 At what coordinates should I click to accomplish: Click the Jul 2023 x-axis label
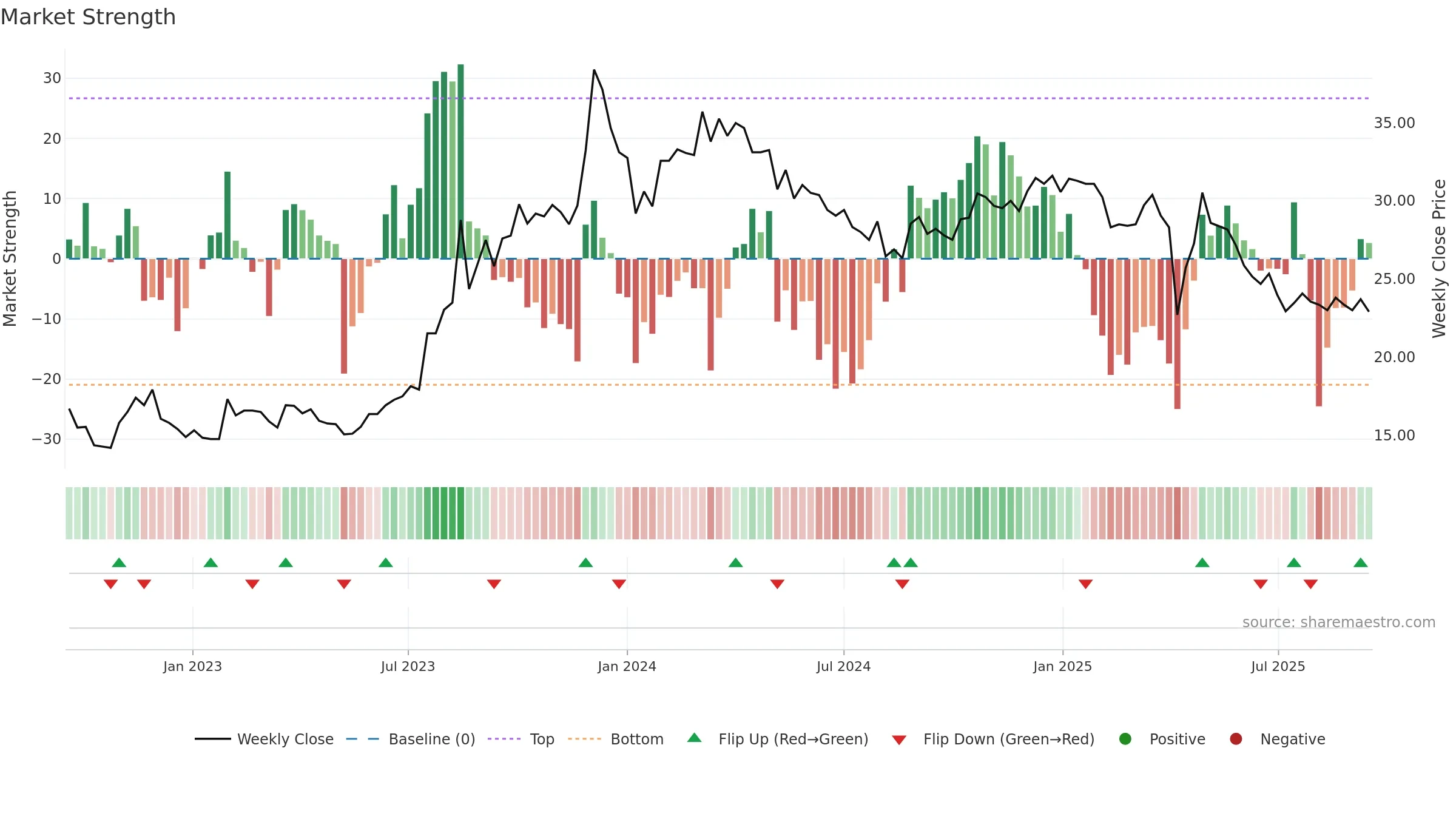408,667
